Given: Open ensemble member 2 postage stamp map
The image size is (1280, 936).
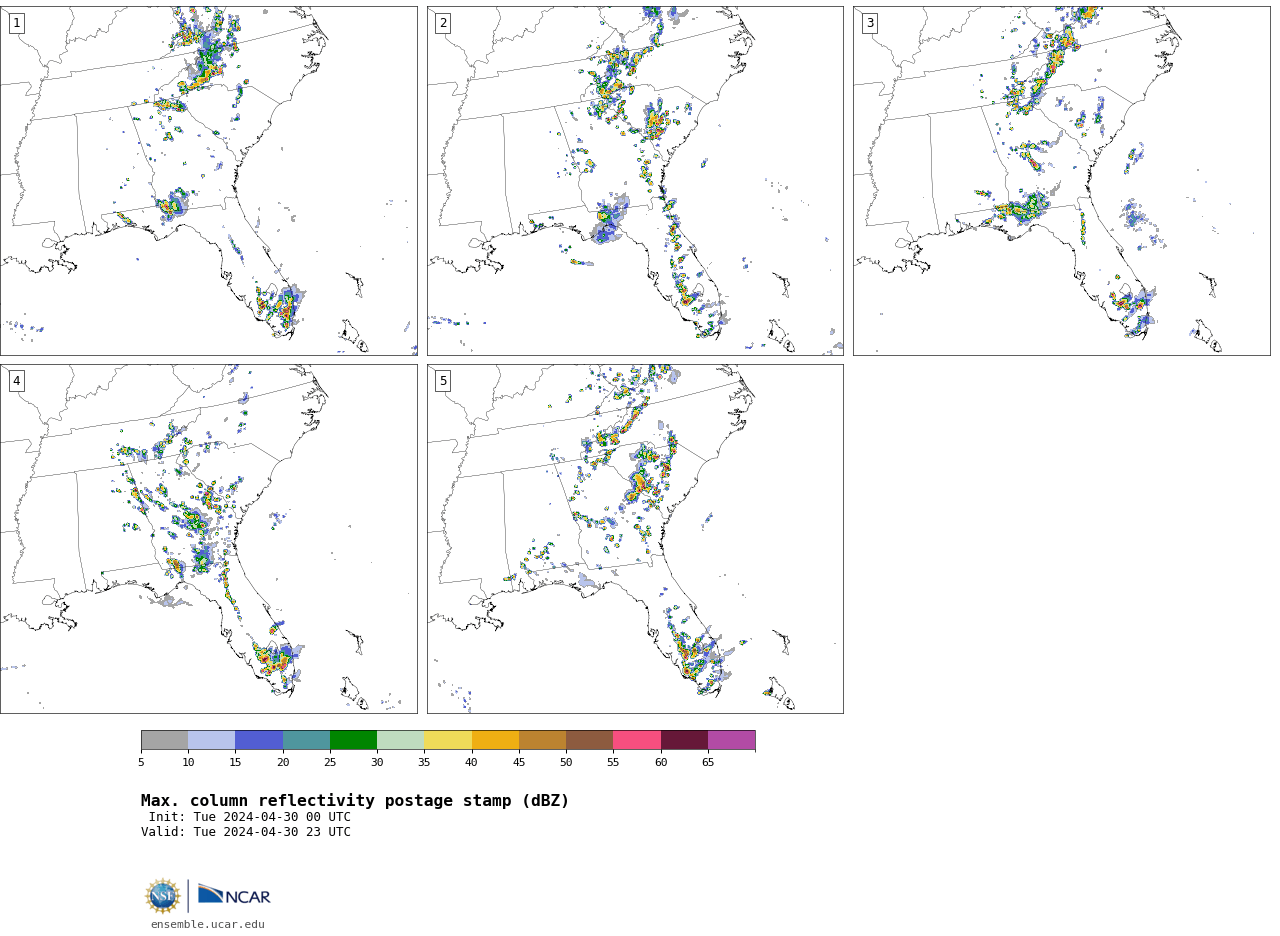Looking at the screenshot, I should tap(635, 181).
